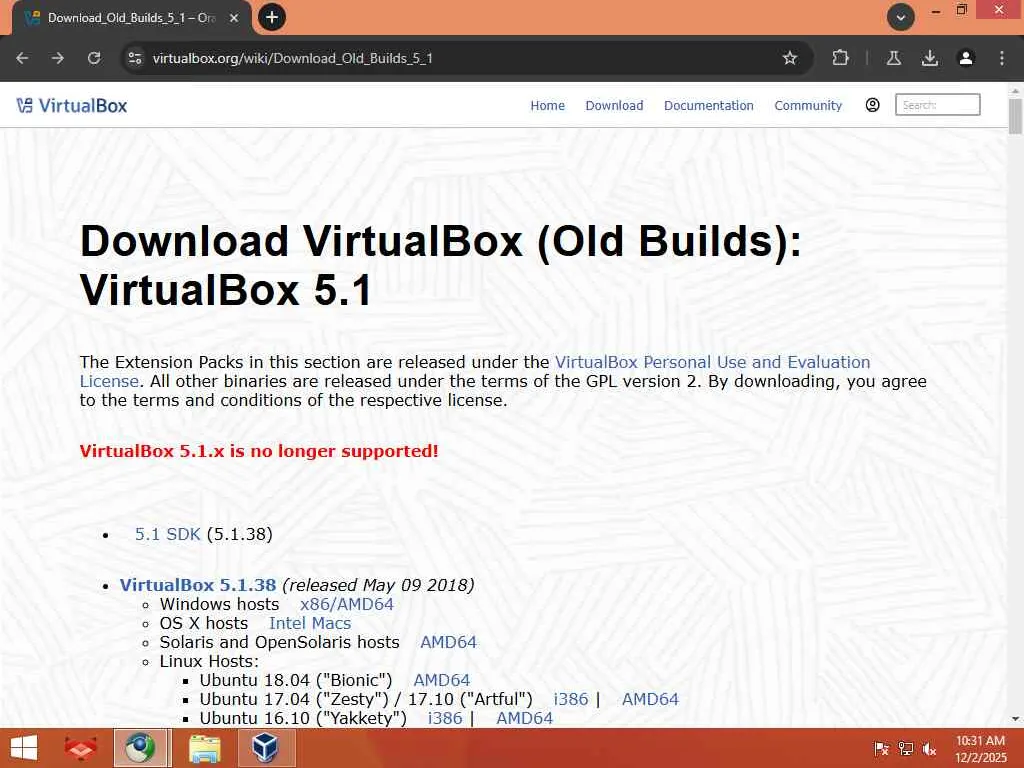
Task: Click the License link in second paragraph line
Action: 109,381
